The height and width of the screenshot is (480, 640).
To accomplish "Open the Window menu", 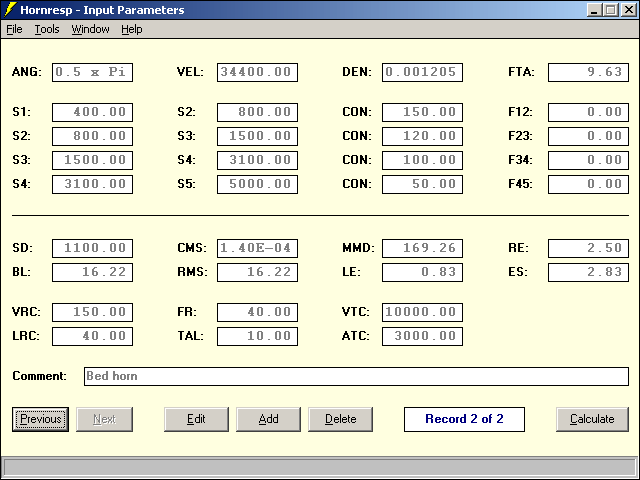I will coord(90,29).
